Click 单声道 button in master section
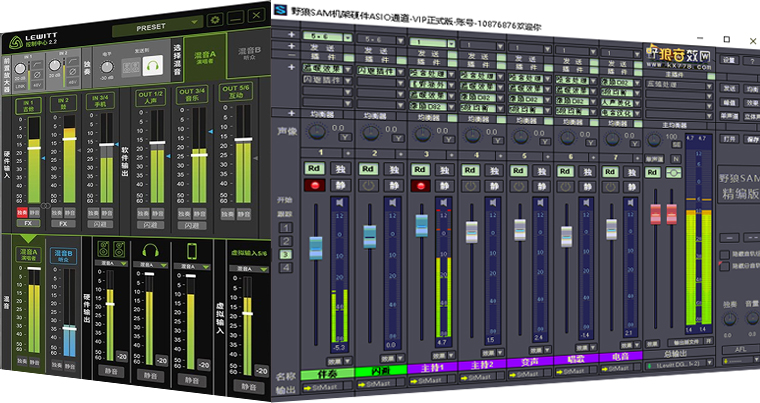760x403 pixels. click(x=655, y=159)
